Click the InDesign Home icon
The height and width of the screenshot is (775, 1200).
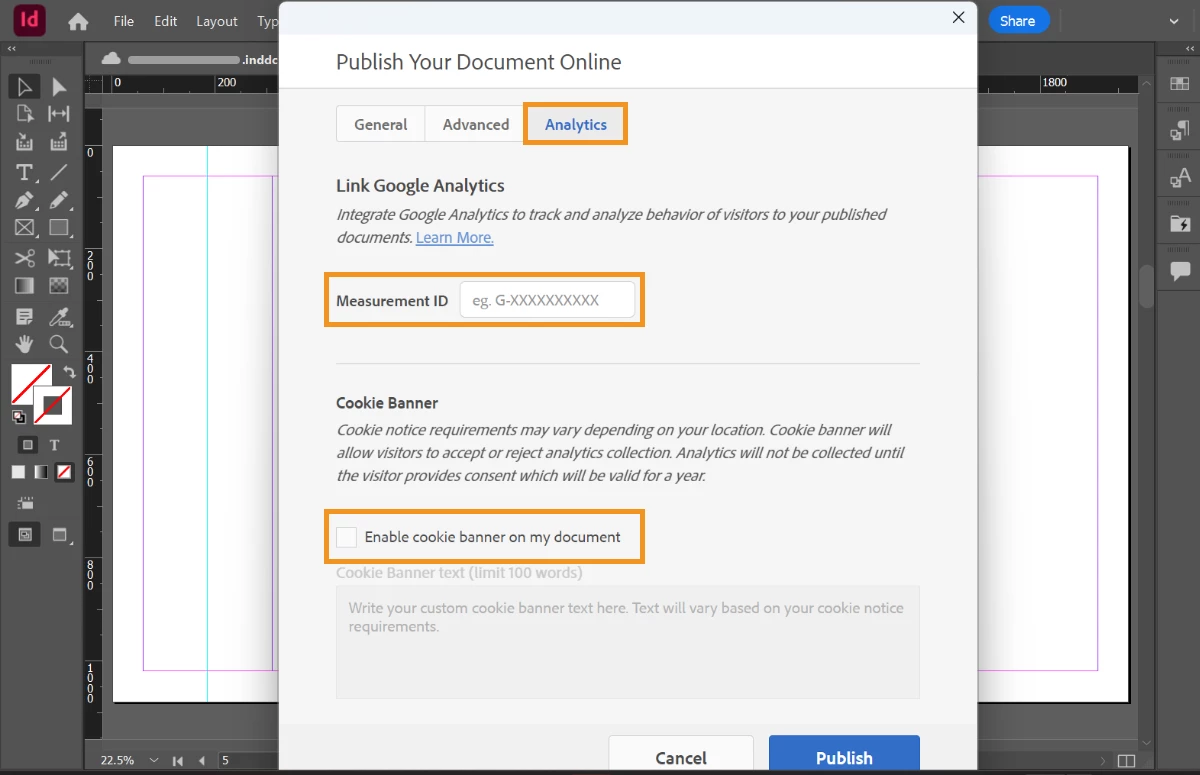coord(78,21)
